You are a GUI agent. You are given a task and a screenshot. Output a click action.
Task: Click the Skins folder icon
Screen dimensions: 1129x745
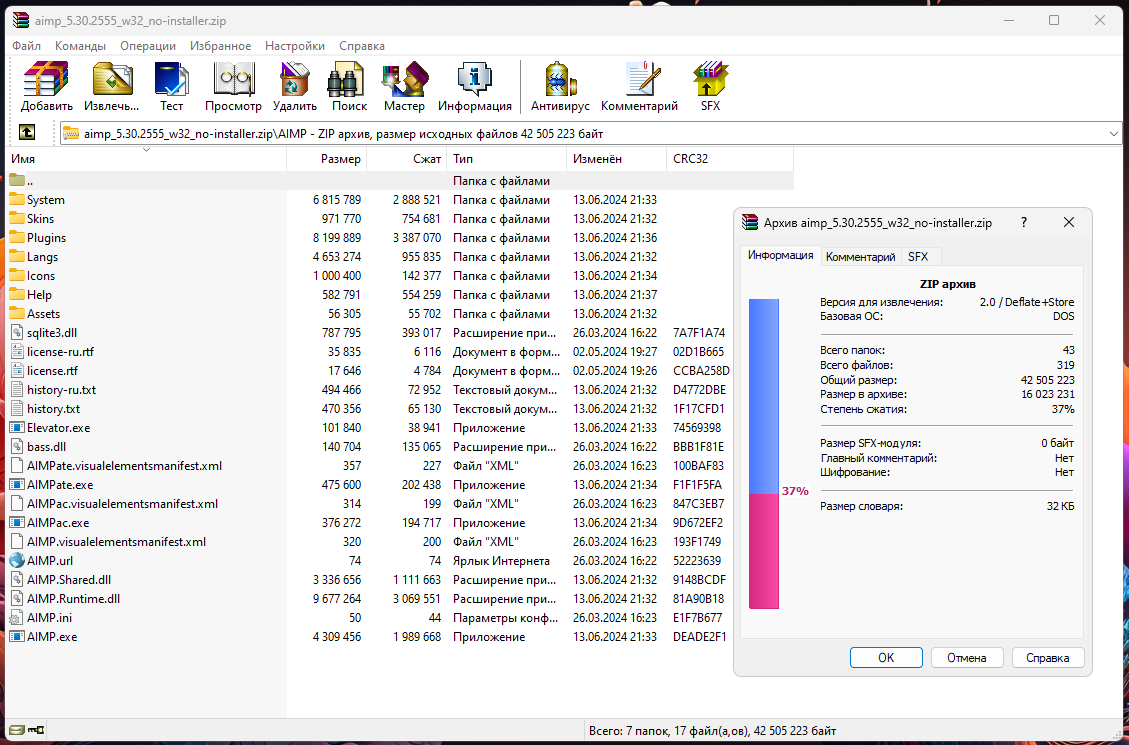coord(17,218)
